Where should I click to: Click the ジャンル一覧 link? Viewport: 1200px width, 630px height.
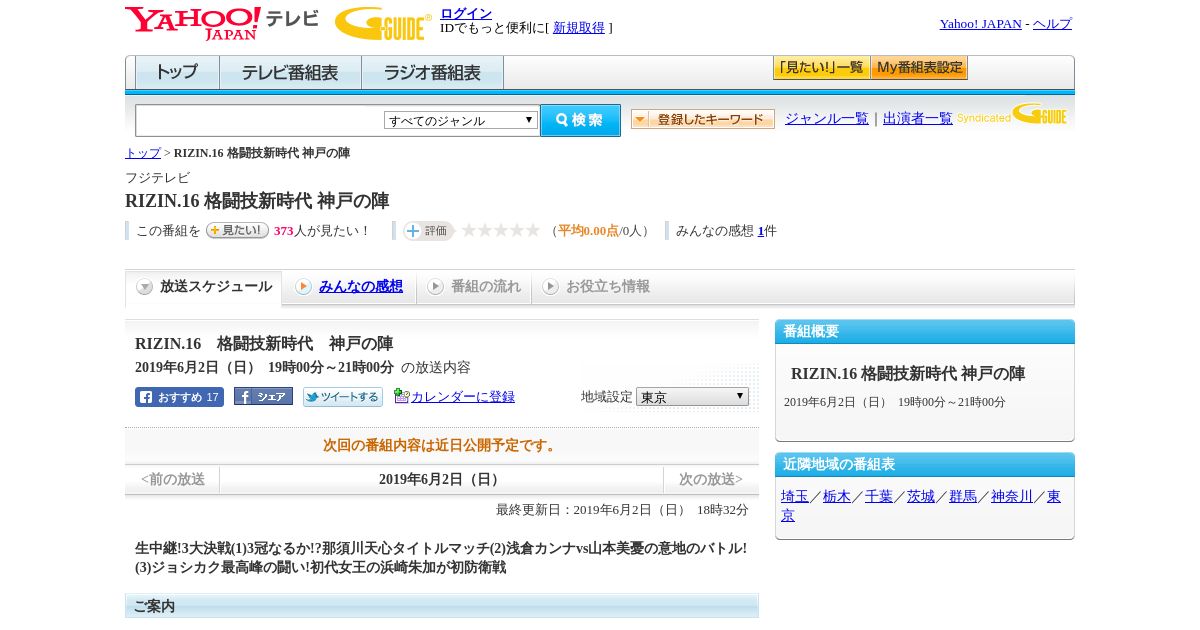click(827, 119)
